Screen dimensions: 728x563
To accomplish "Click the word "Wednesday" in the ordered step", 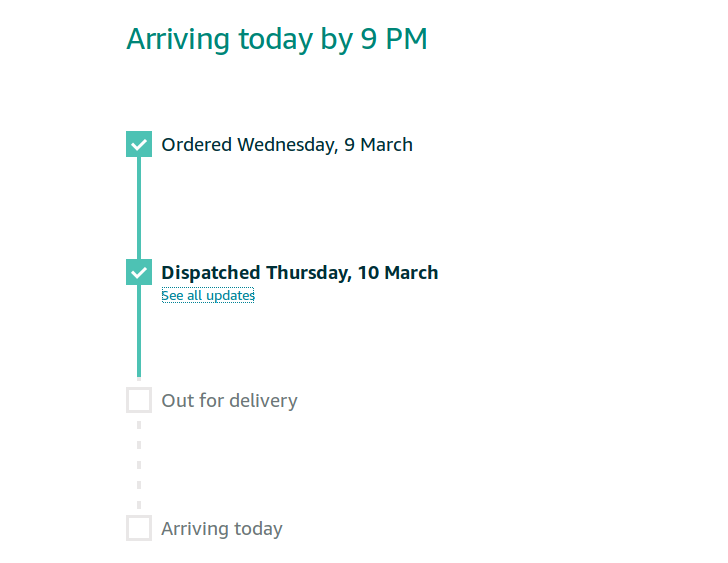I will coord(287,145).
